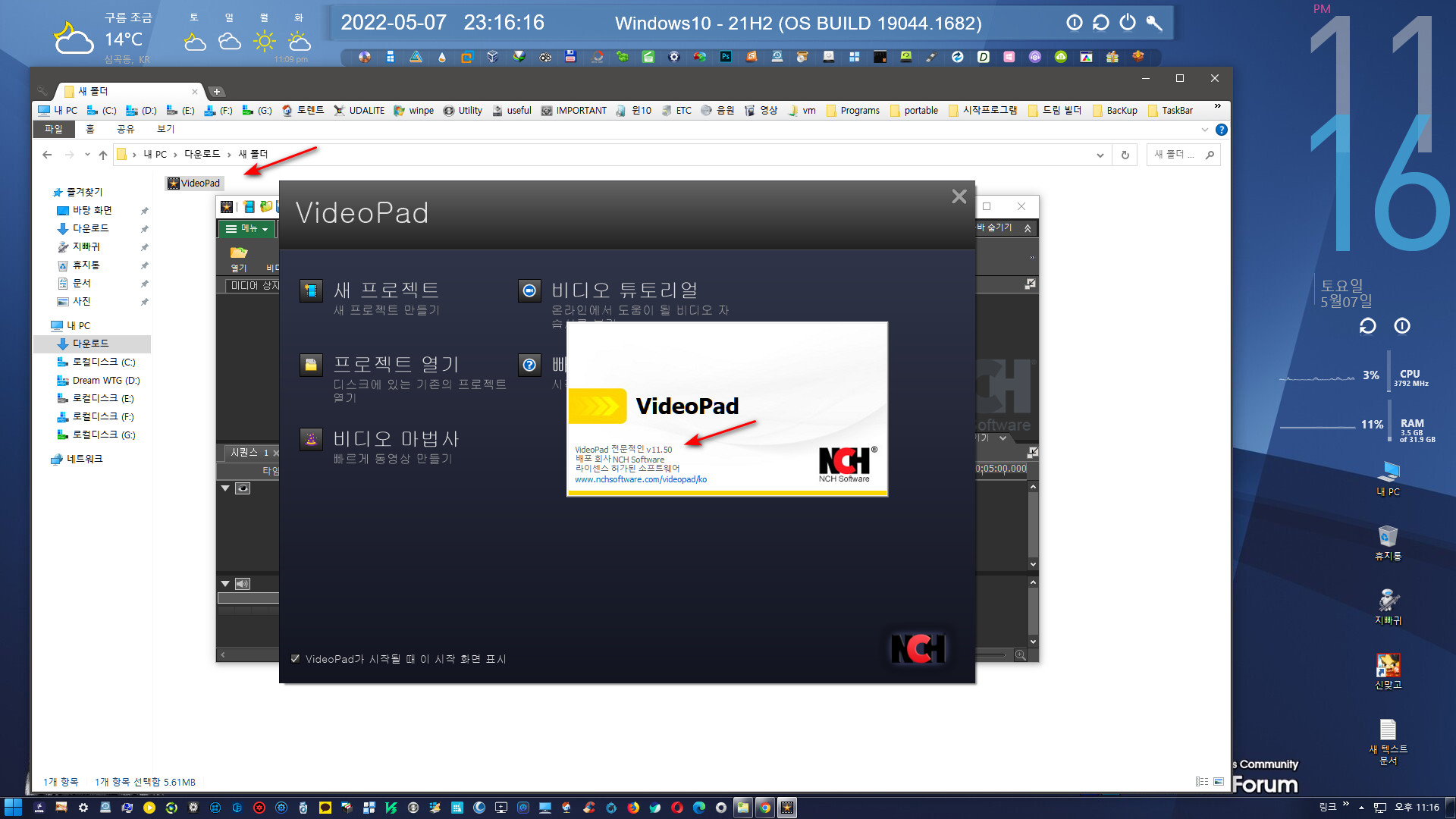The image size is (1456, 819).
Task: Expand the address bar history dropdown
Action: coord(1100,155)
